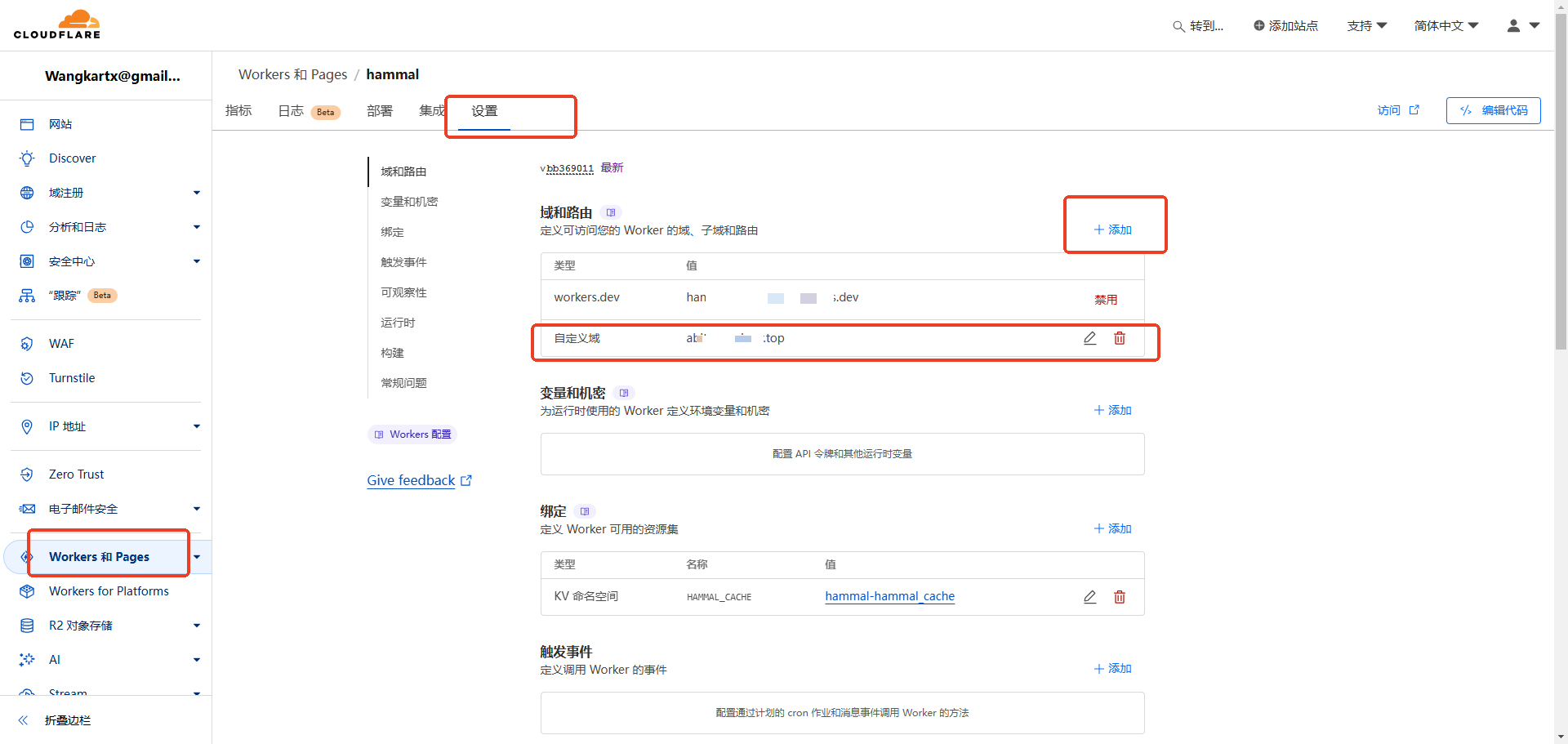Click the Turnstile icon in sidebar

click(x=27, y=378)
